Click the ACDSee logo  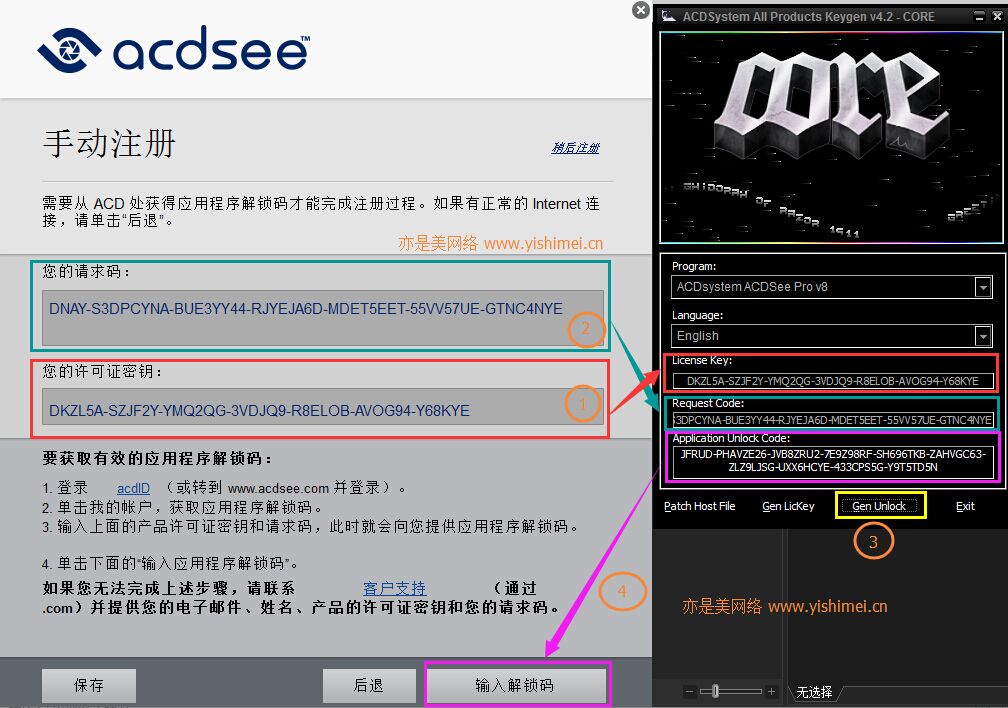coord(173,49)
